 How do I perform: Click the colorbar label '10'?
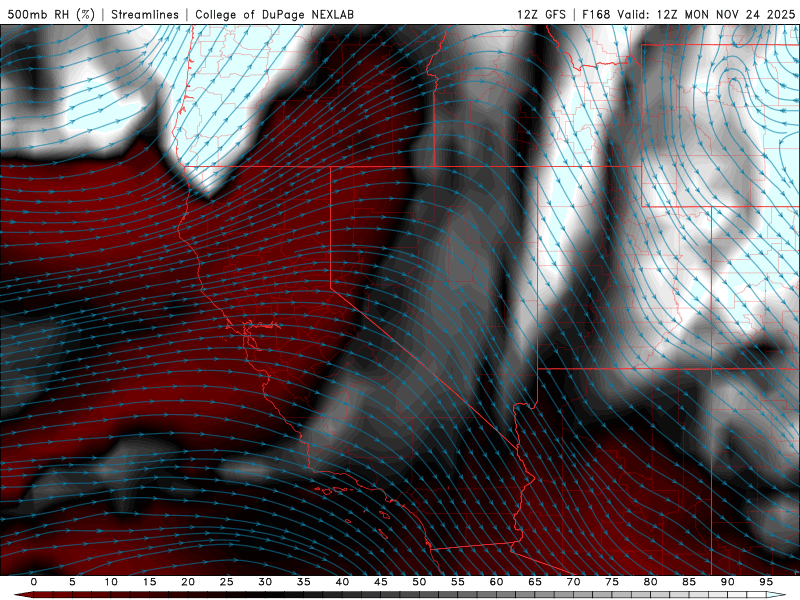tap(111, 582)
